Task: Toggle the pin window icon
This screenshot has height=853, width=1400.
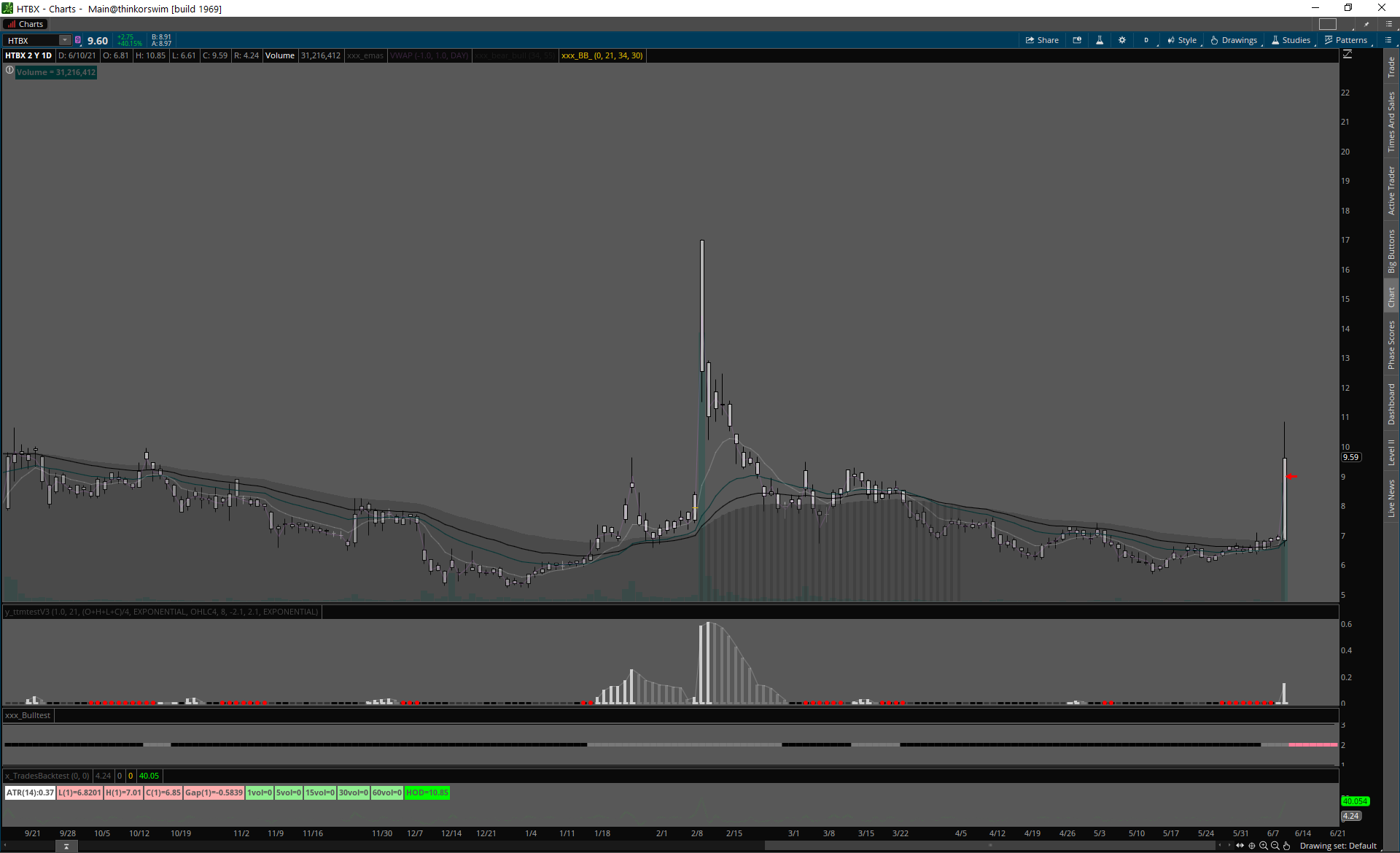Action: pos(1366,24)
